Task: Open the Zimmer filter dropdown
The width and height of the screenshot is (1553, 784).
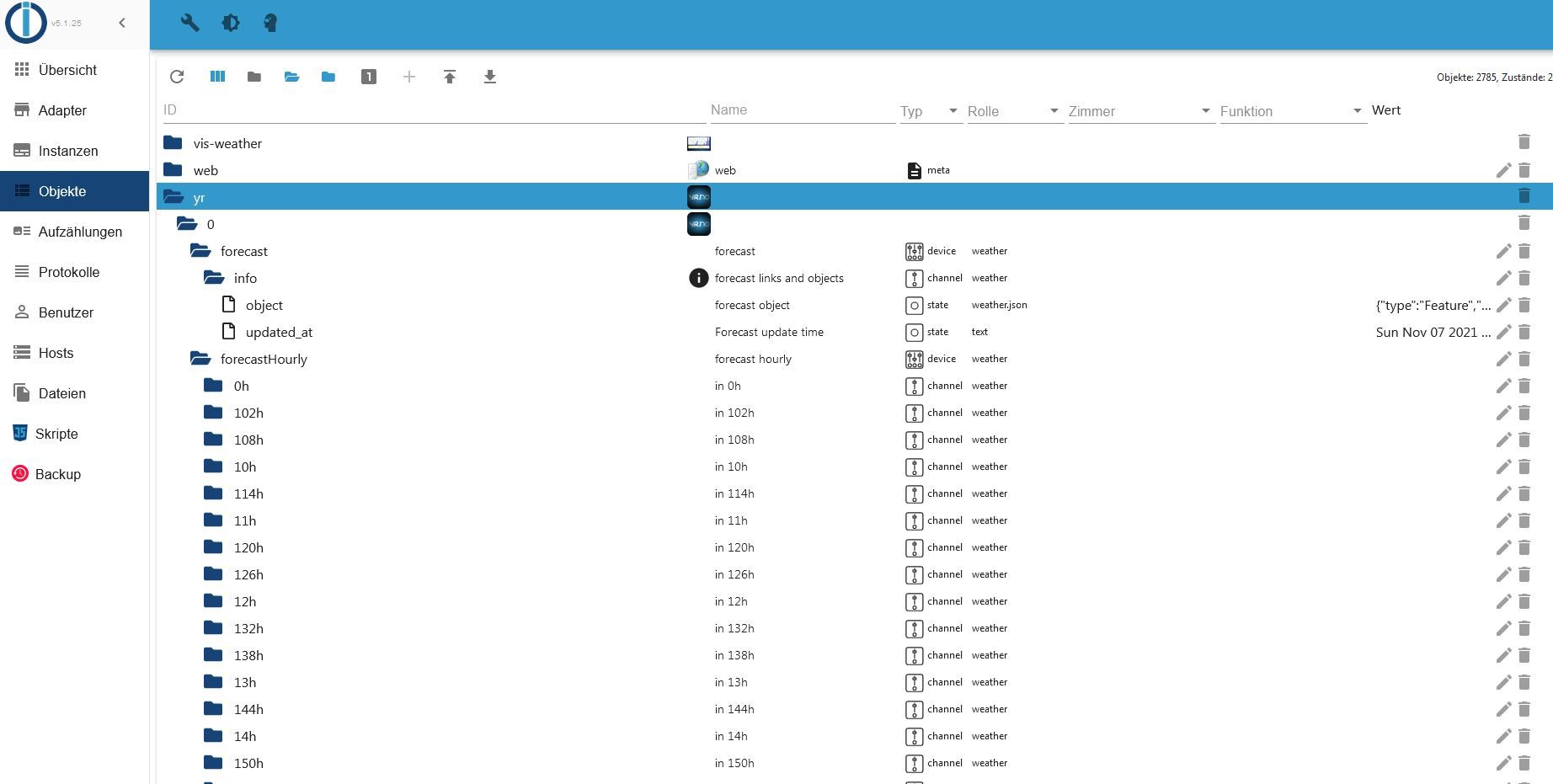Action: coord(1140,111)
